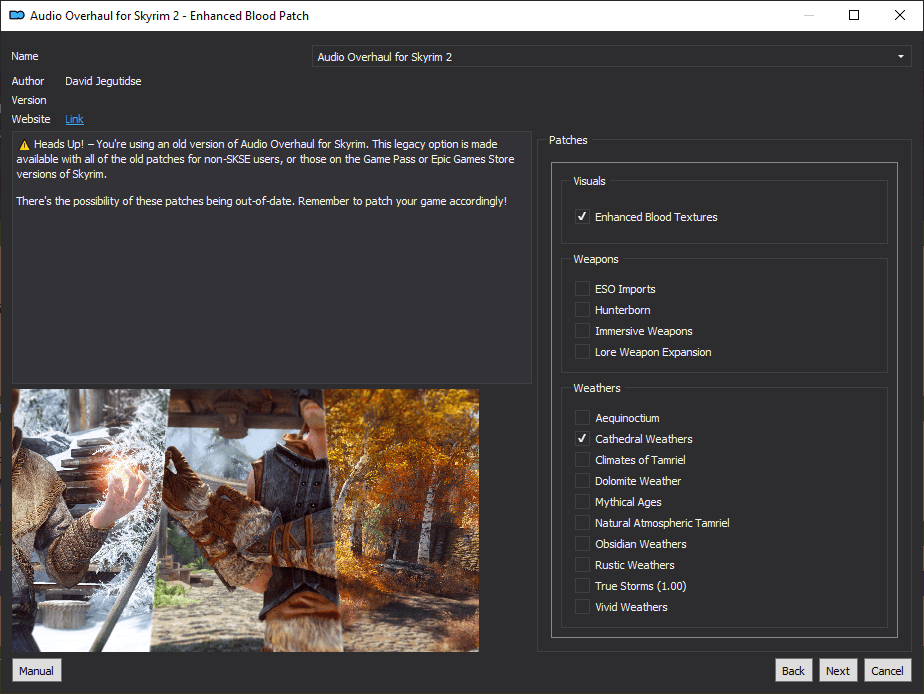The image size is (924, 694).
Task: Close the Enhanced Blood Patch window
Action: pos(900,15)
